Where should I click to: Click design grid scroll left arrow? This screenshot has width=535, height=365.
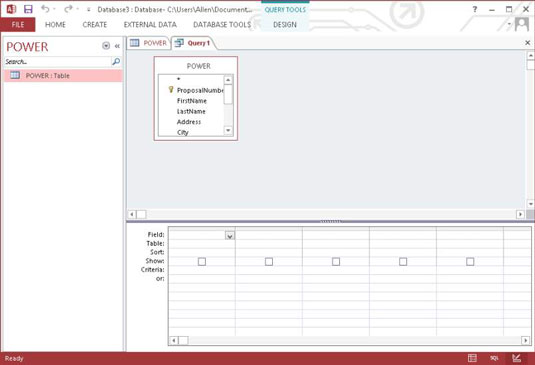point(174,340)
